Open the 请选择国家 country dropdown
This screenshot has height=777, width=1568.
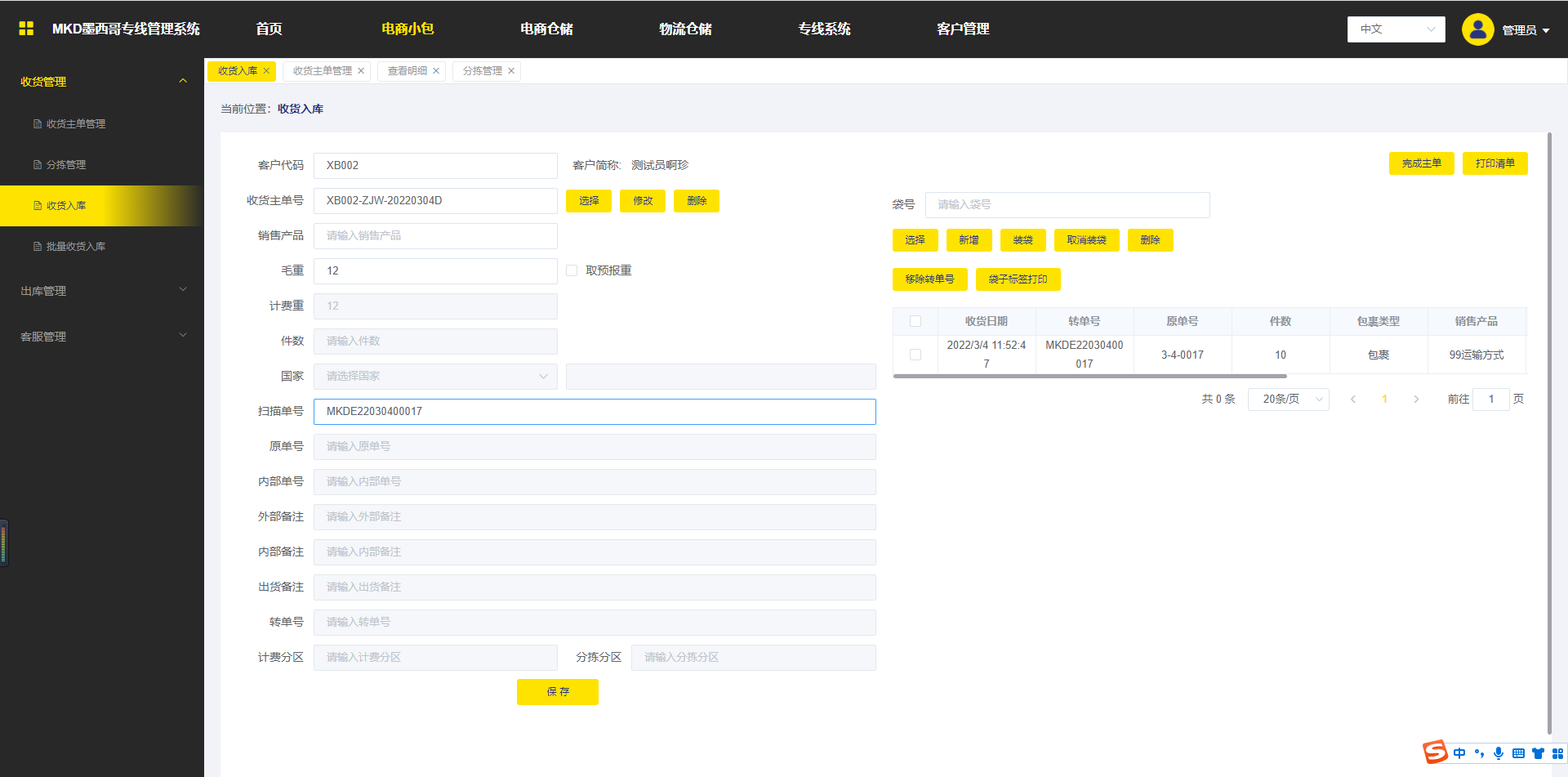tap(435, 377)
